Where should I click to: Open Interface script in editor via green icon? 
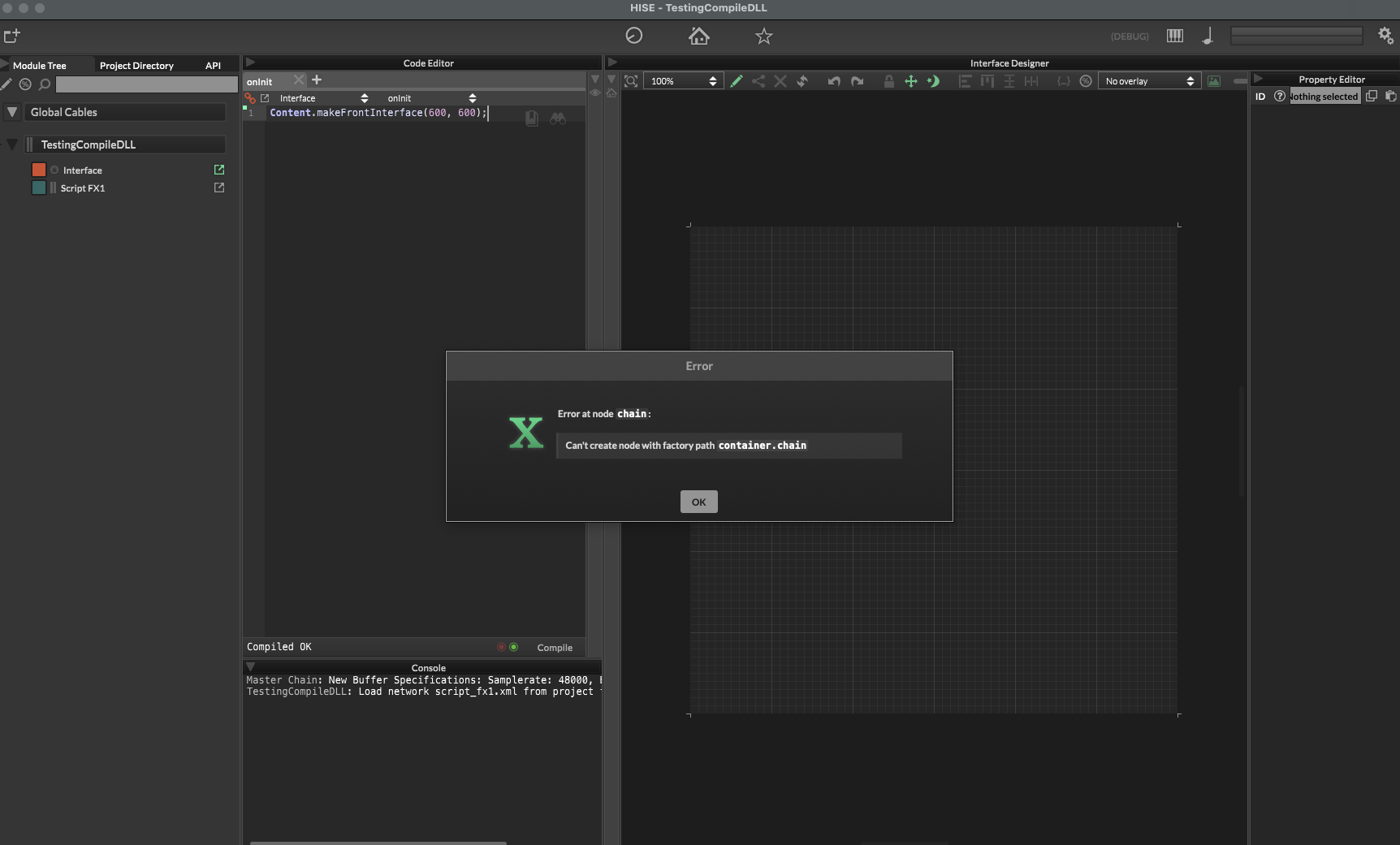point(218,170)
